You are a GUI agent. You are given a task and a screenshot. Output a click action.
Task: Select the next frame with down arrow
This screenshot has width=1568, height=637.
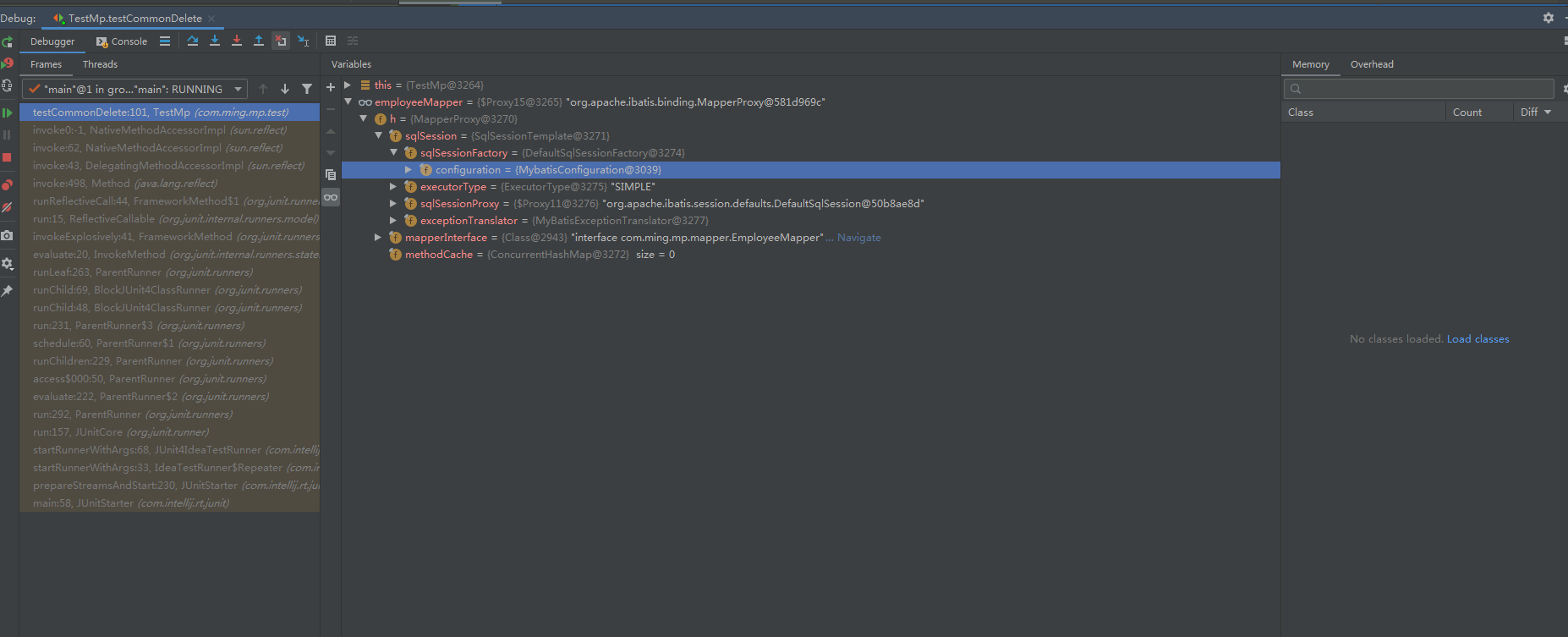[x=285, y=89]
